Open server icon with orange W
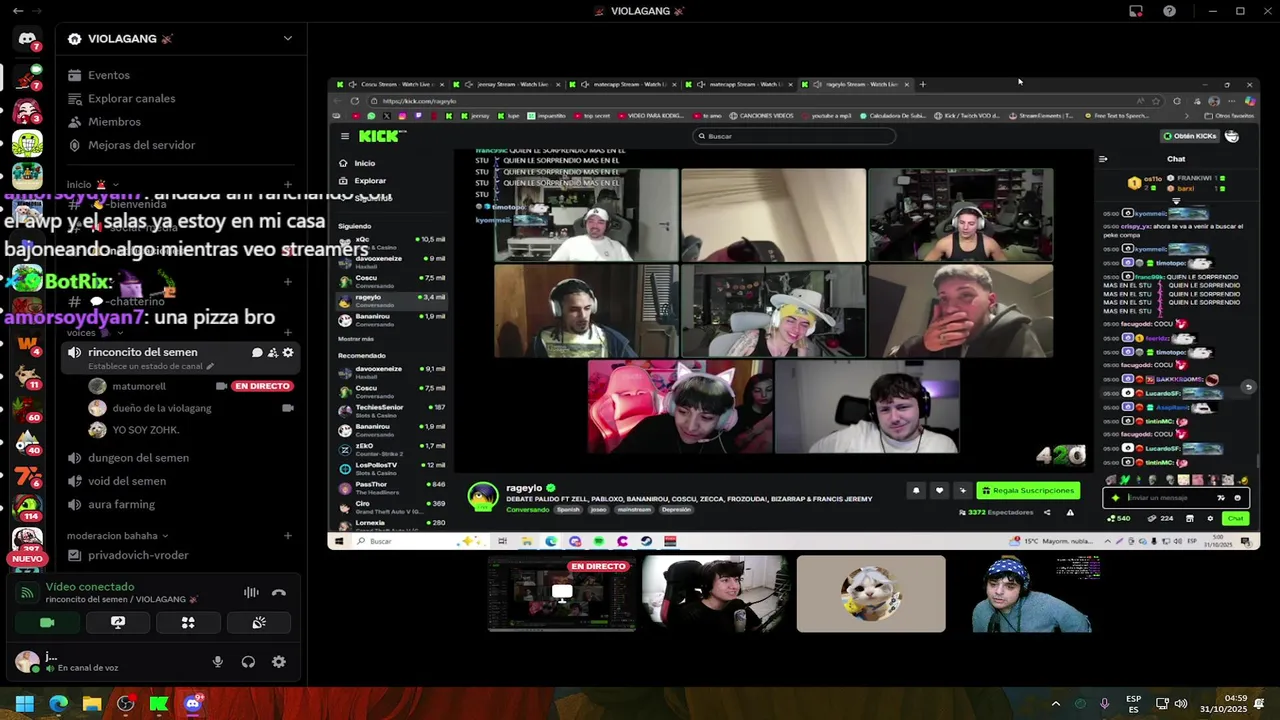The width and height of the screenshot is (1280, 720). pyautogui.click(x=27, y=345)
